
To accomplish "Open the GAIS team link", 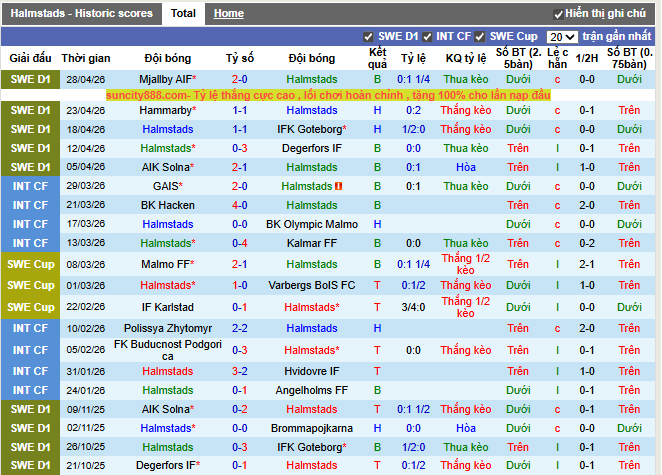I will tap(168, 186).
